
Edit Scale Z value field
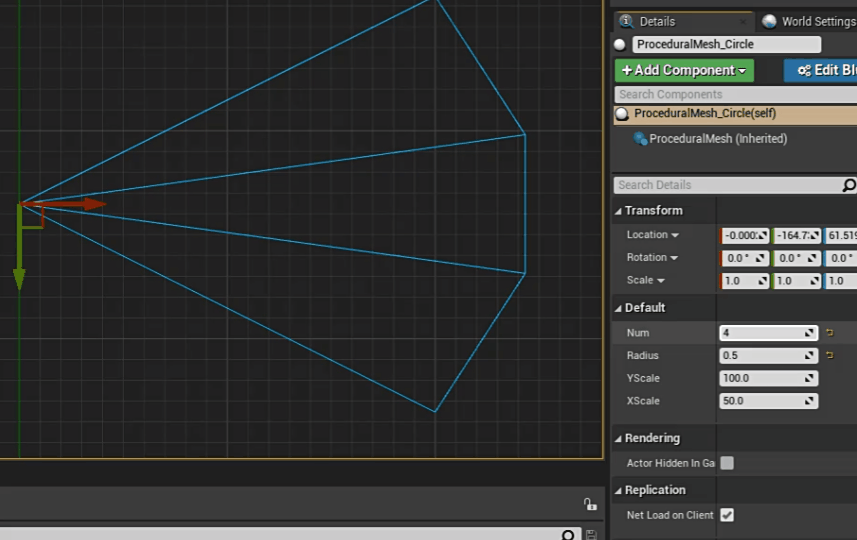pos(841,281)
